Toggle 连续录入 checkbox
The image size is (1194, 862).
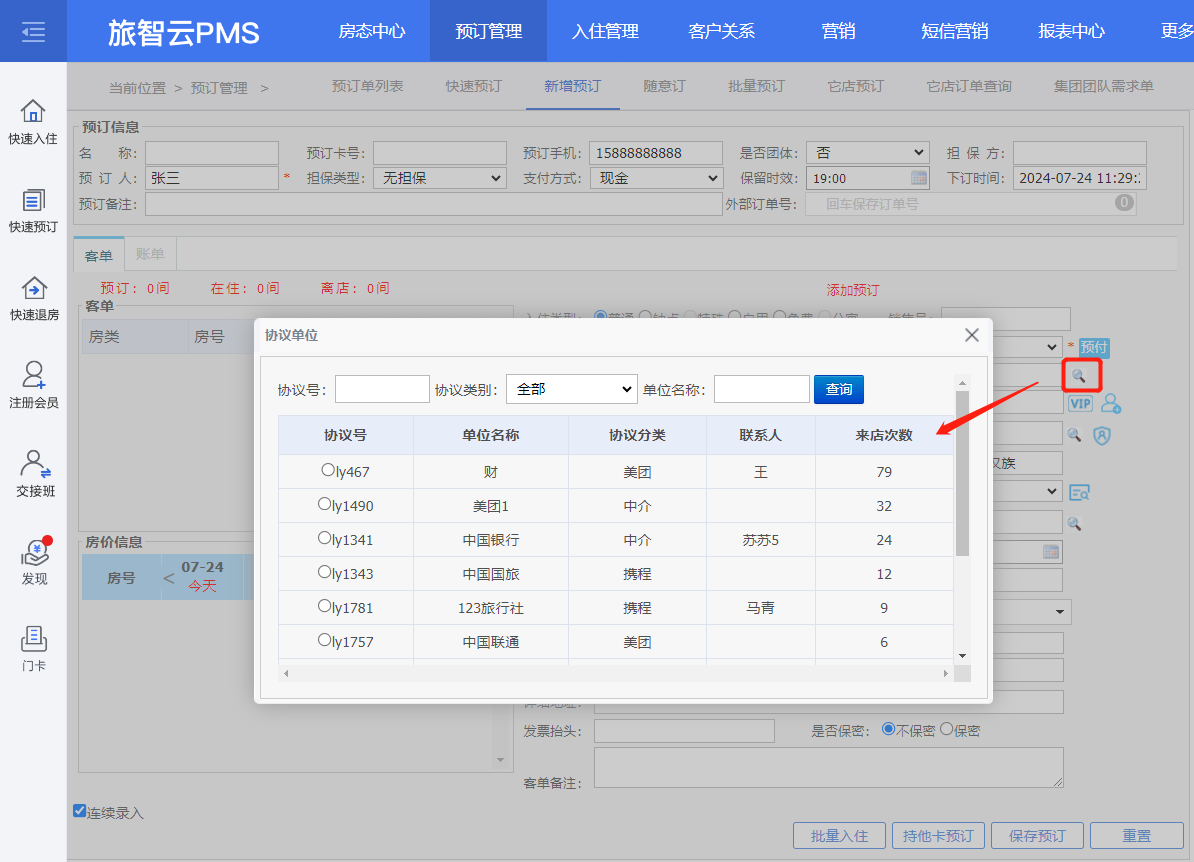79,810
